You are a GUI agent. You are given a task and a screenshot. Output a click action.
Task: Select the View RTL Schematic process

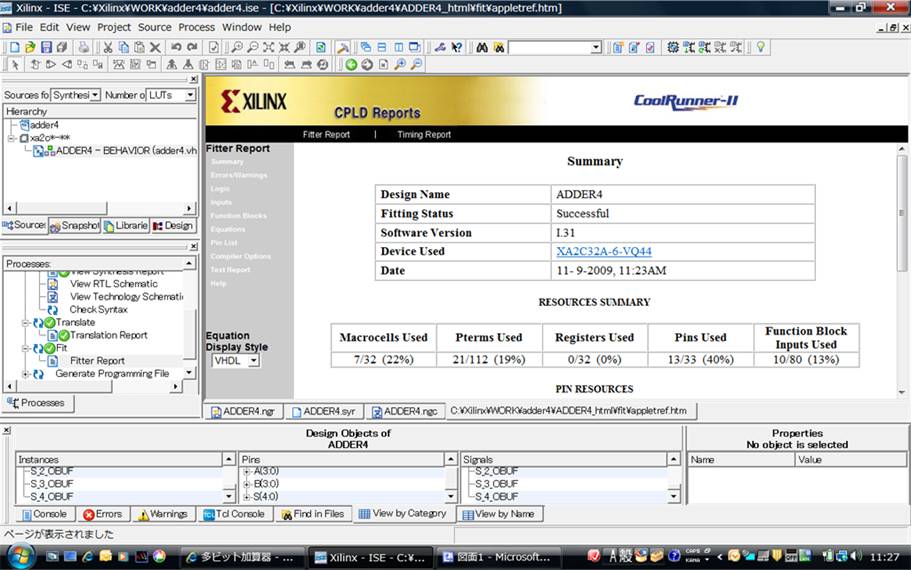click(x=113, y=284)
